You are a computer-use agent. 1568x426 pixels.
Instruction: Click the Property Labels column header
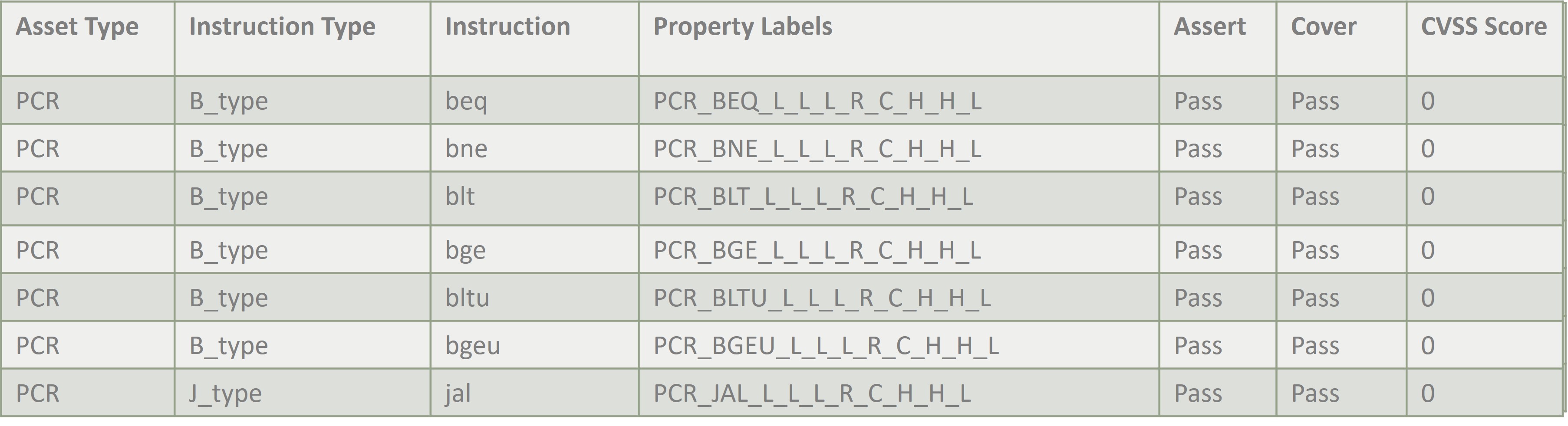(x=743, y=27)
